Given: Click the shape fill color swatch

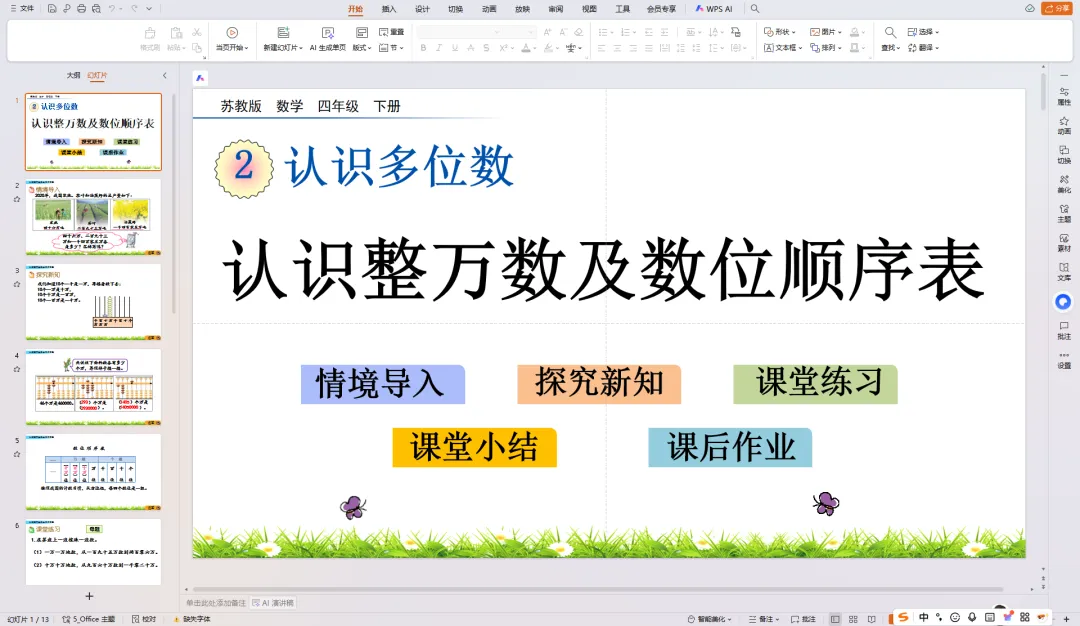Looking at the screenshot, I should coord(854,32).
